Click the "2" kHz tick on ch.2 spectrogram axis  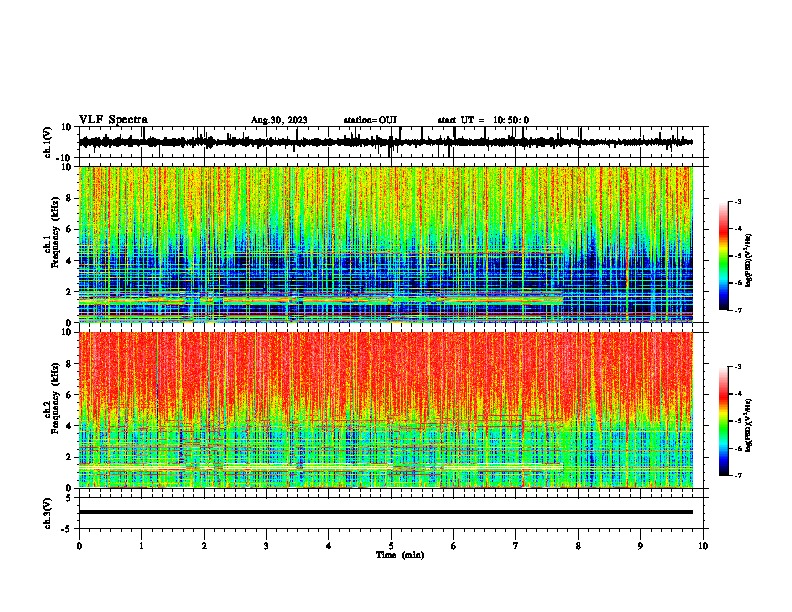(x=69, y=457)
